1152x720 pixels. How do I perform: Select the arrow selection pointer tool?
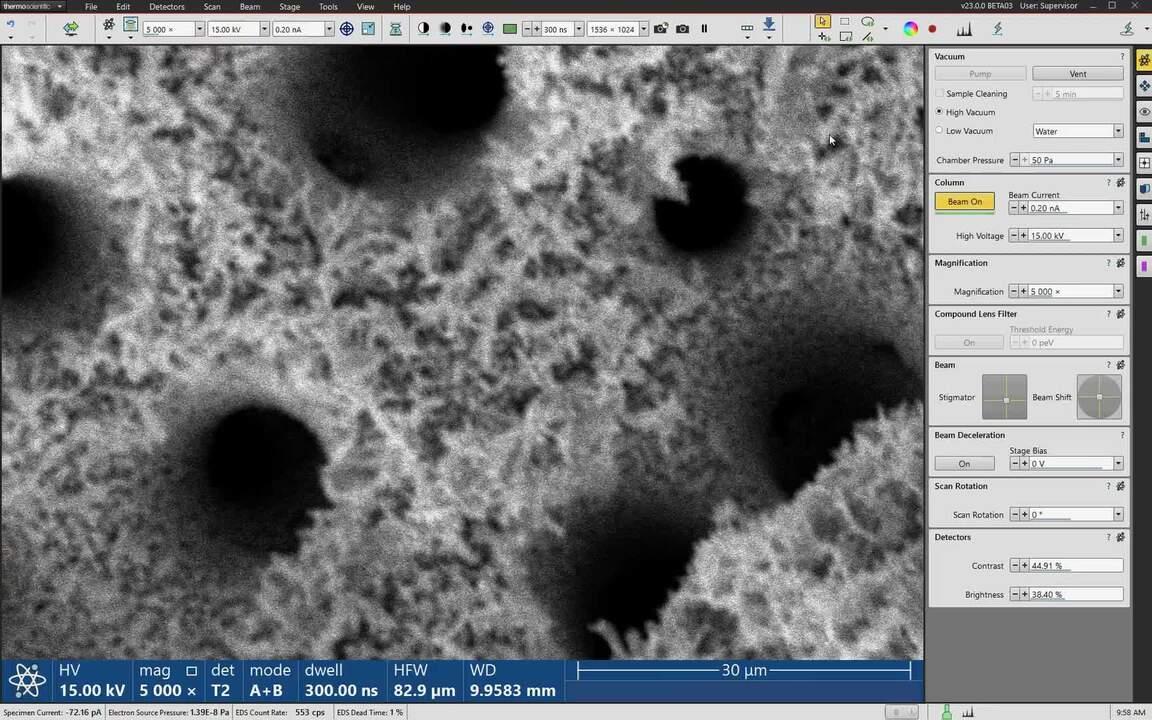pos(822,21)
